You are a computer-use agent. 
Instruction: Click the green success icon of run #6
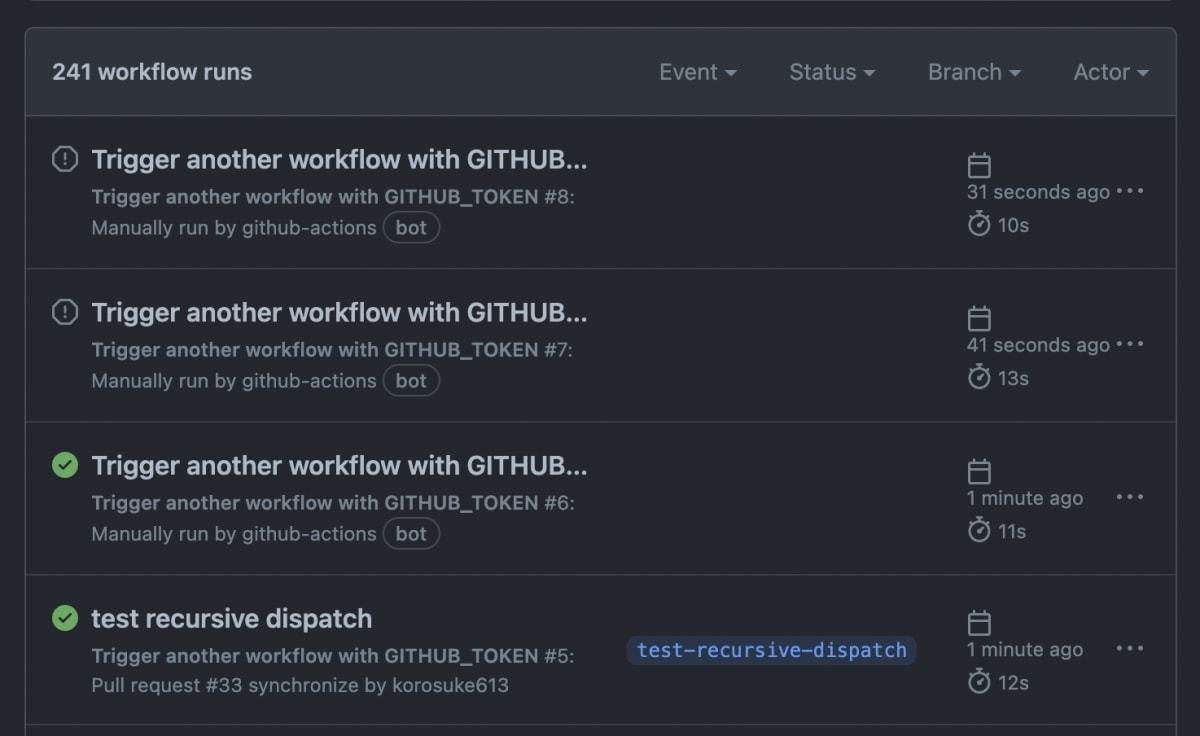(65, 465)
